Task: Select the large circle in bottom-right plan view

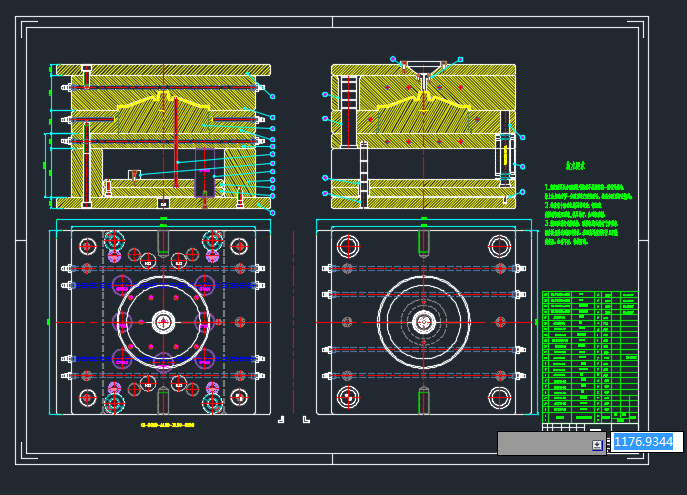Action: 424,322
